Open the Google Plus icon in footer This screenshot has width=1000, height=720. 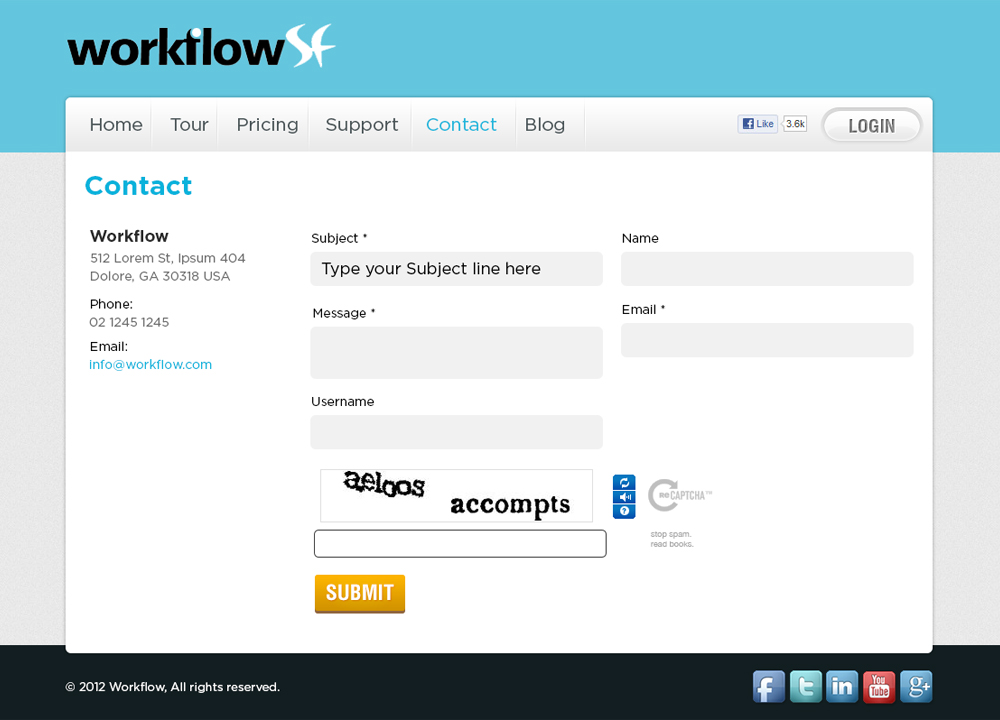[x=916, y=687]
